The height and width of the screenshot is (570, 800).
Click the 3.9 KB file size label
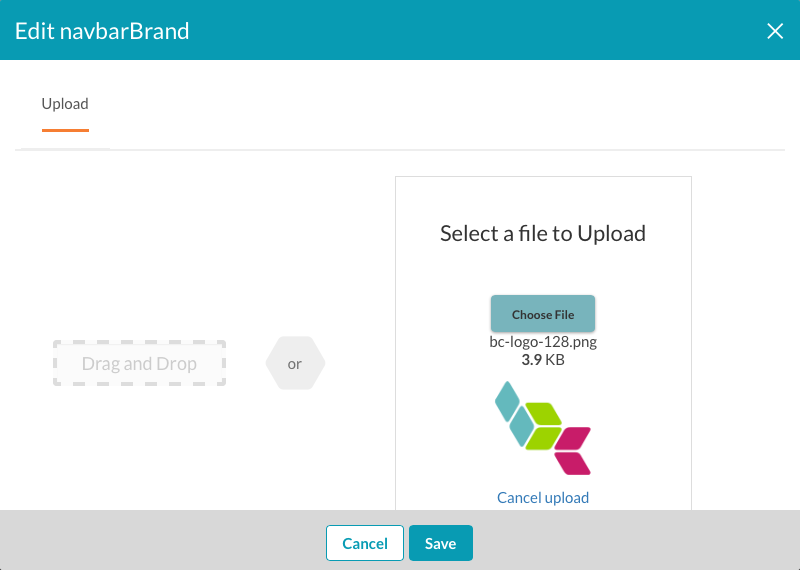click(x=543, y=360)
